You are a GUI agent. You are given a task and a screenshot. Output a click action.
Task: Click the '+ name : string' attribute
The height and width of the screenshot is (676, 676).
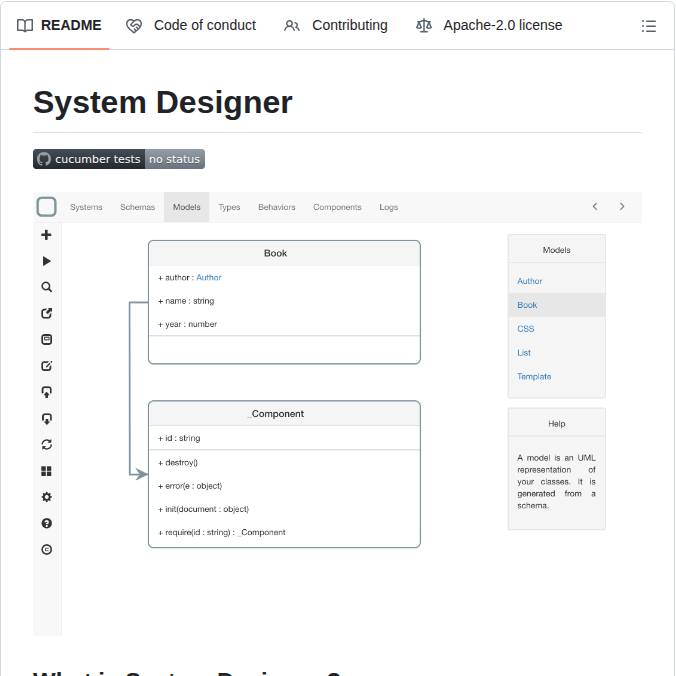click(x=186, y=301)
